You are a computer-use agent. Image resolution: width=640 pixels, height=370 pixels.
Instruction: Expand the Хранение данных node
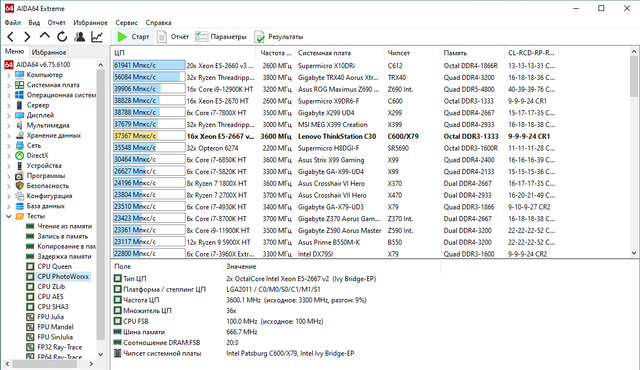[9, 135]
